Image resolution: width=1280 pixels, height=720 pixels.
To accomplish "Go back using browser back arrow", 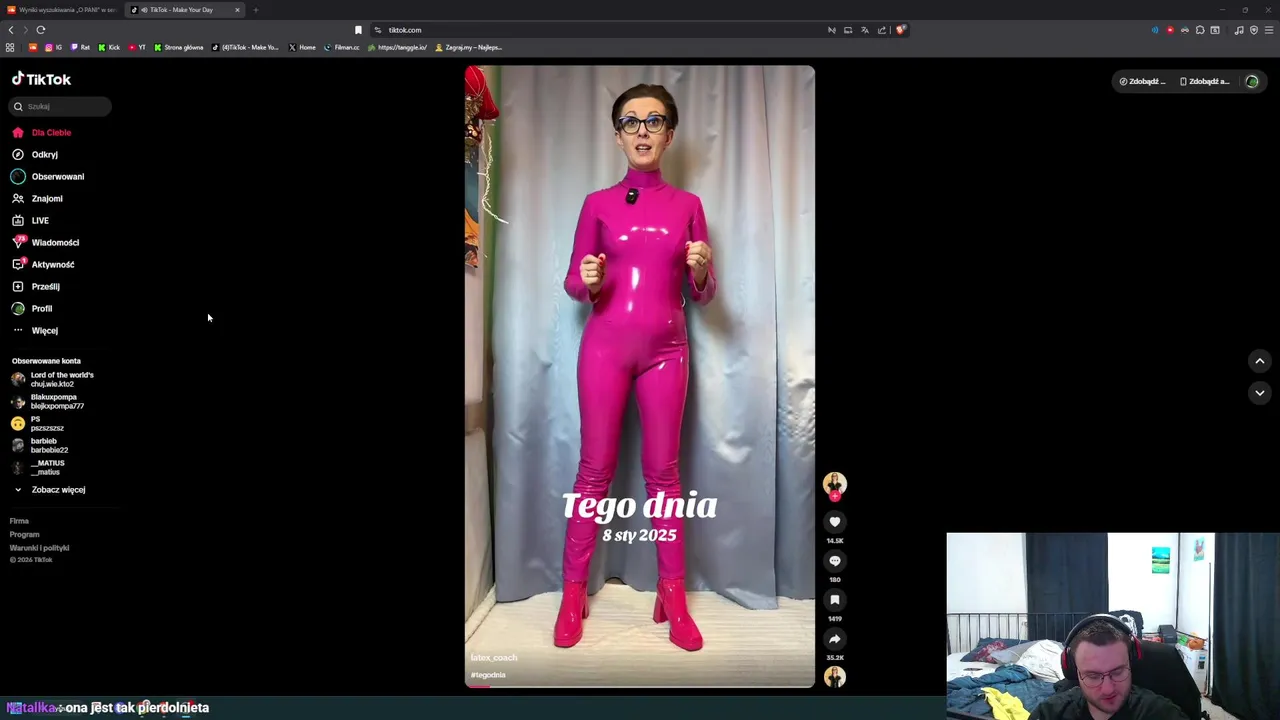I will [x=11, y=30].
